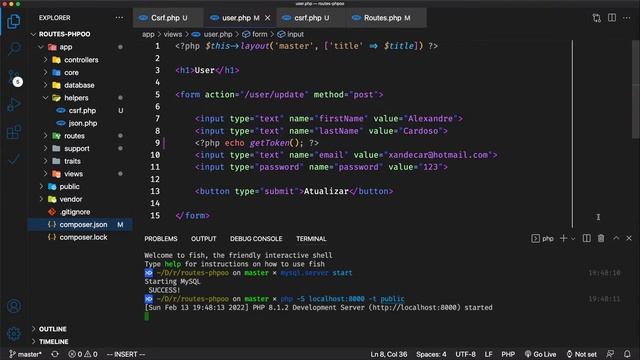Screen dimensions: 640x360
Task: Maximize the panel with the up chevron
Action: coord(616,238)
